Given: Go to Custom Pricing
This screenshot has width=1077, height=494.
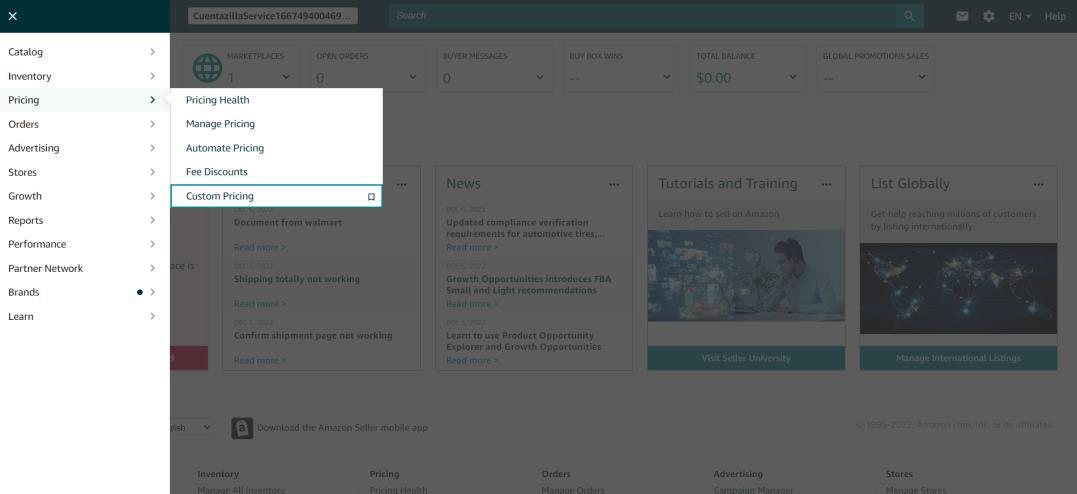Looking at the screenshot, I should pos(276,196).
